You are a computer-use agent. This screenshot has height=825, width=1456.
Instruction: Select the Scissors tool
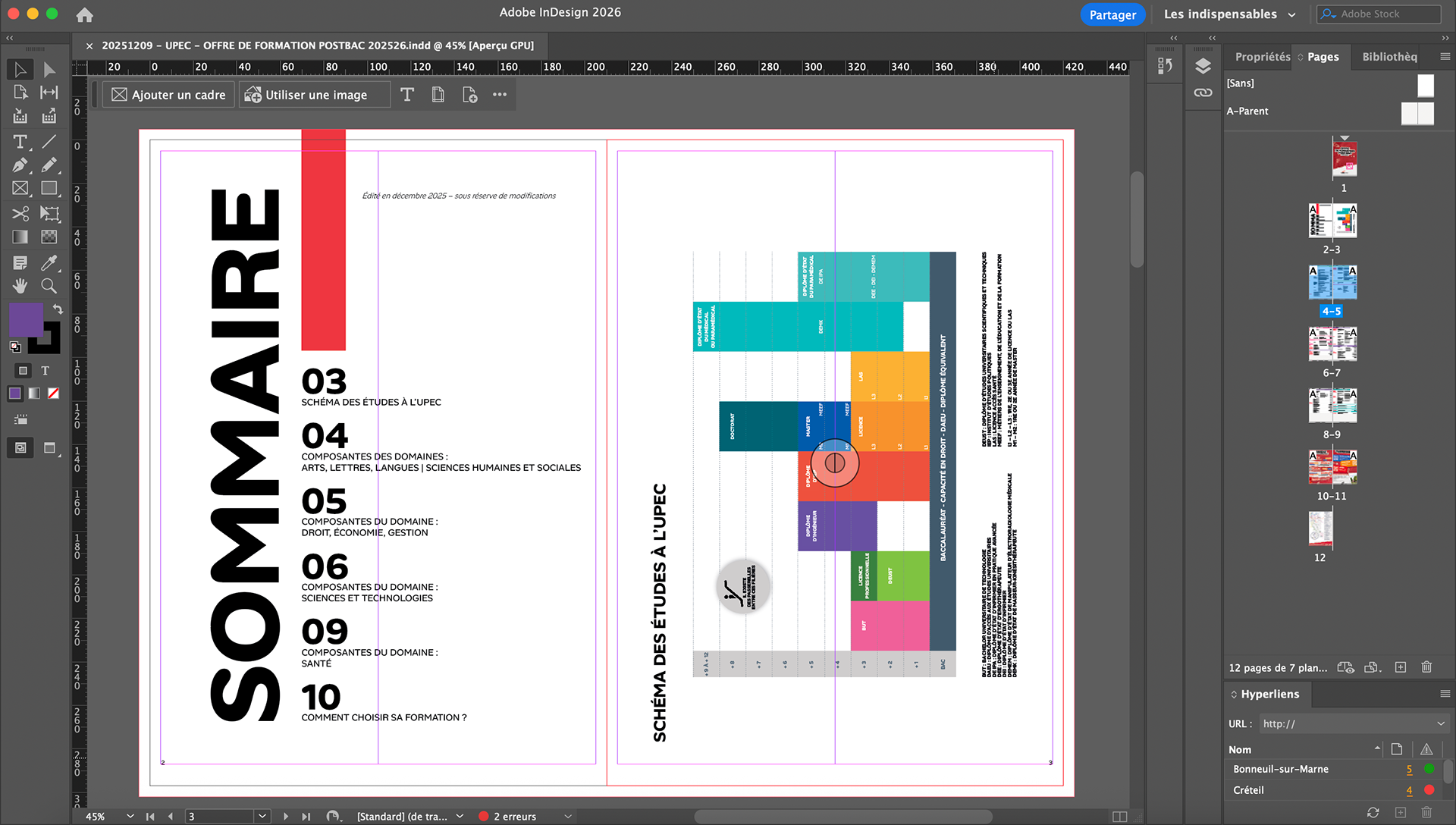tap(20, 213)
